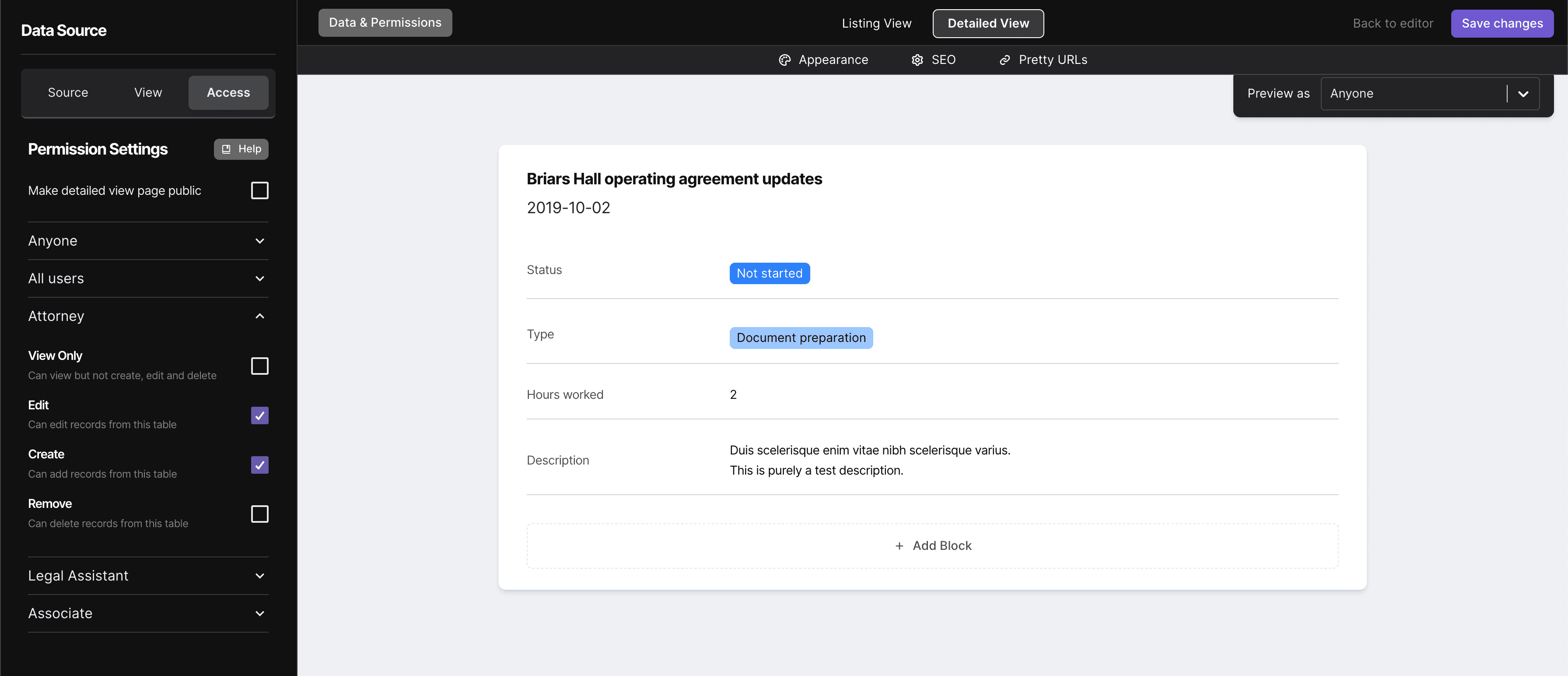Click 'Can view but not create, edit and delete'
The height and width of the screenshot is (676, 1568).
pos(122,376)
